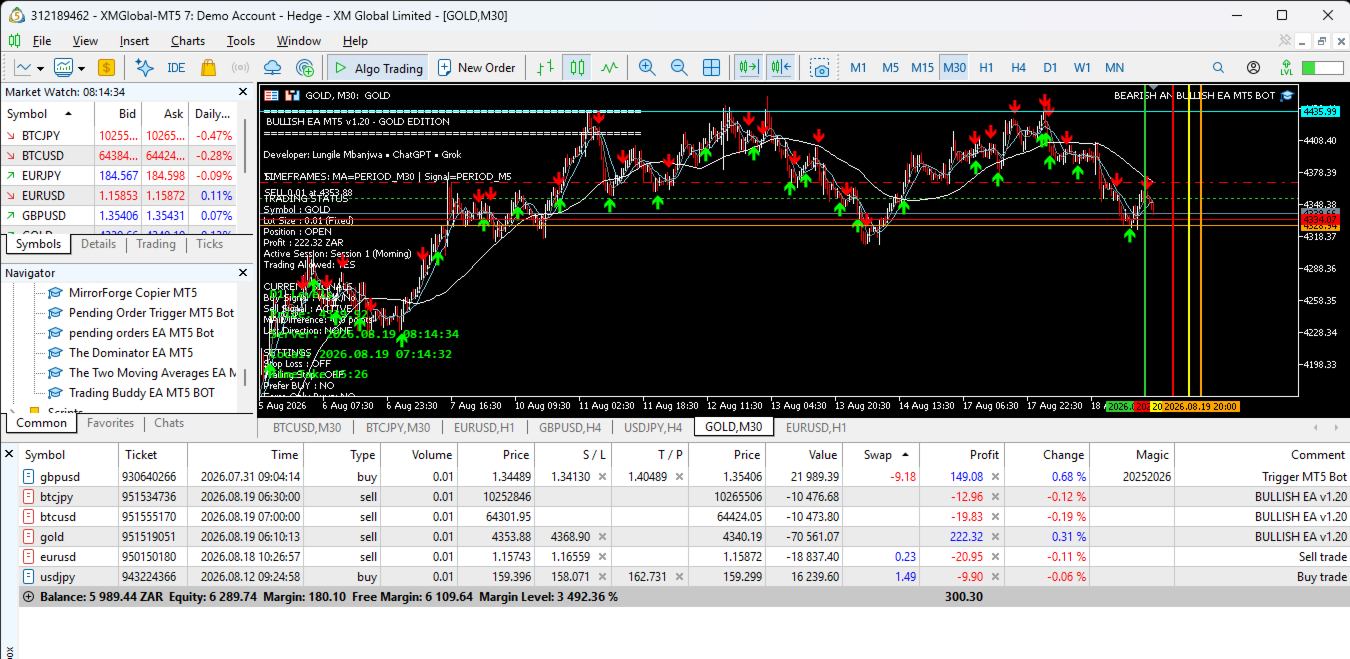1350x659 pixels.
Task: Switch chart to candlesticks style
Action: pos(577,68)
